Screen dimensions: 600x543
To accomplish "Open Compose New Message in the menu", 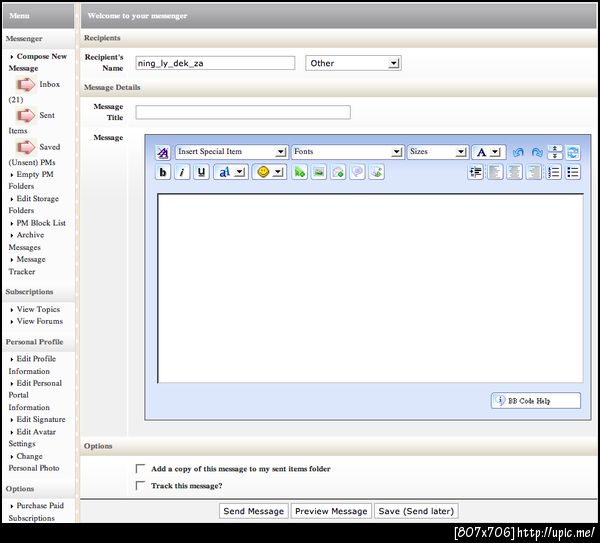I will point(38,62).
